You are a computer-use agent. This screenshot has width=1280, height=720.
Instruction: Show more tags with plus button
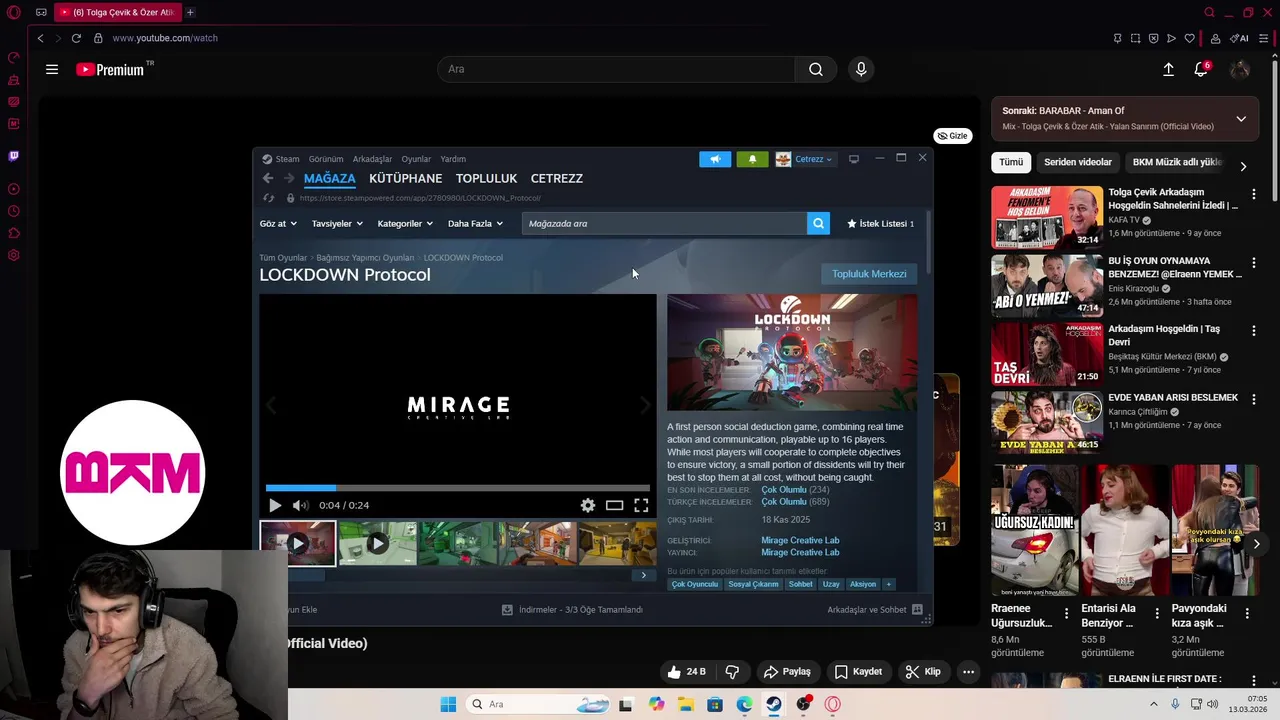(x=888, y=584)
